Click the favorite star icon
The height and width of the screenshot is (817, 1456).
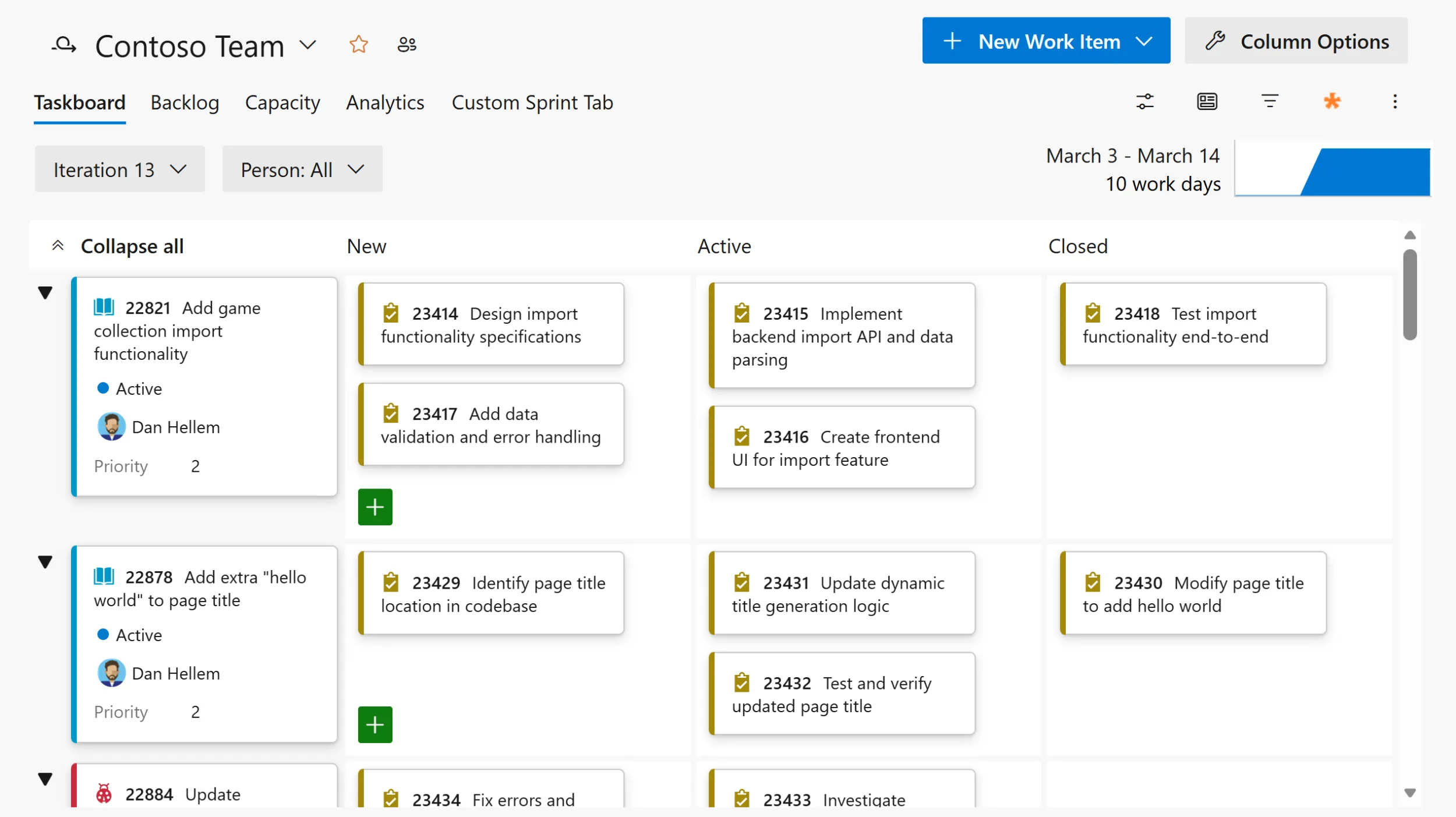click(359, 44)
